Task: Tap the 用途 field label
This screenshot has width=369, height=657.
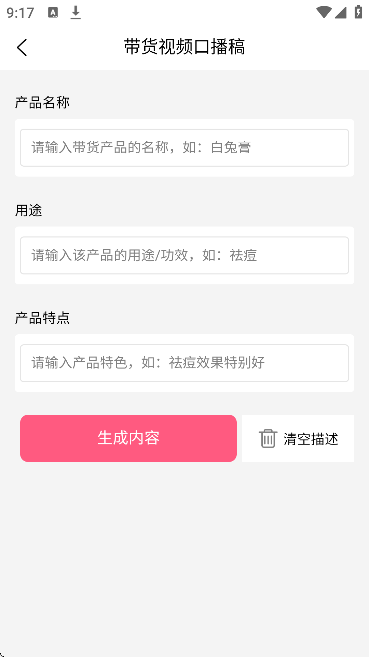Action: click(x=28, y=210)
